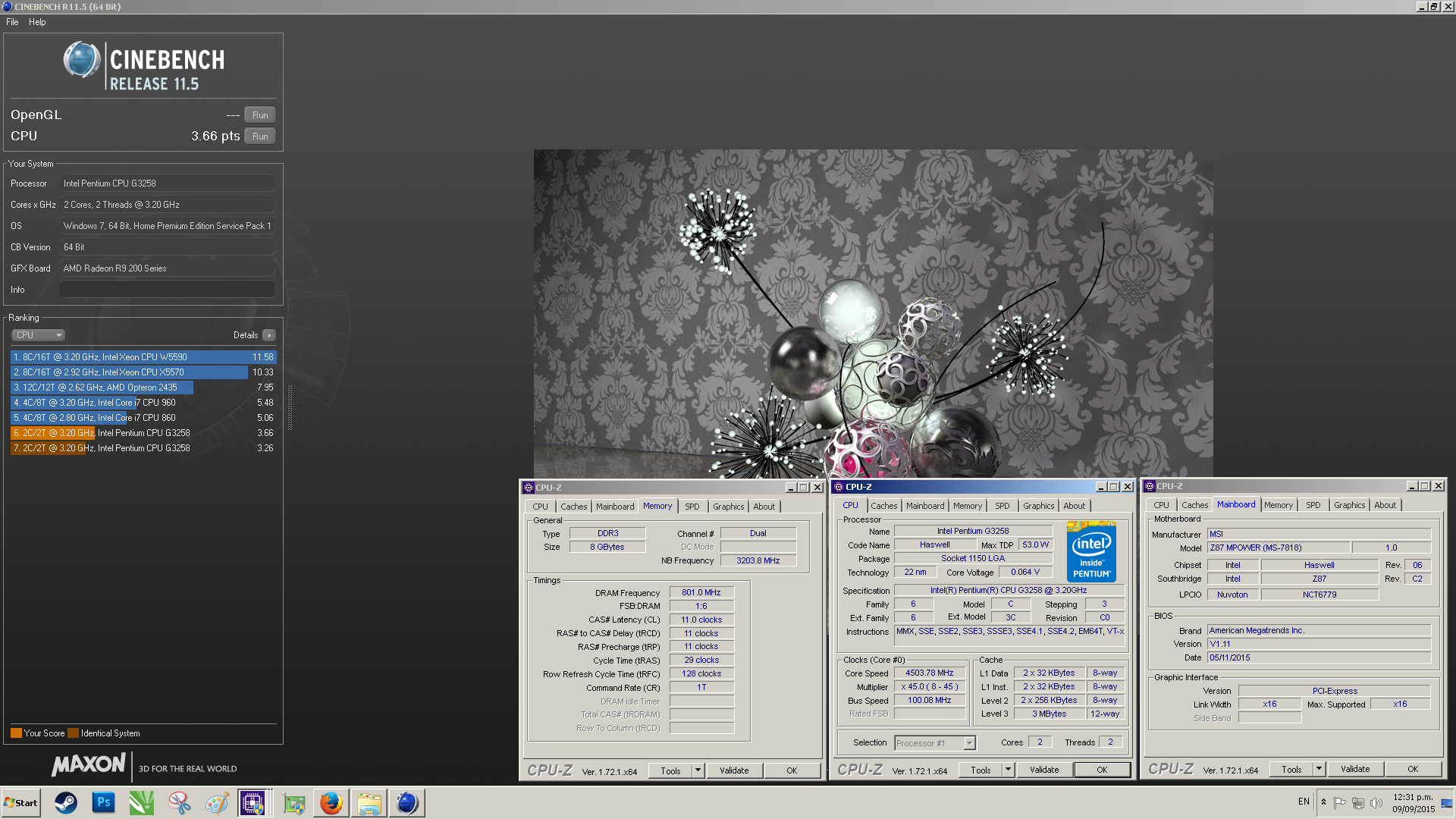Open Tools dropdown arrow in Memory CPU-Z window

pos(698,770)
